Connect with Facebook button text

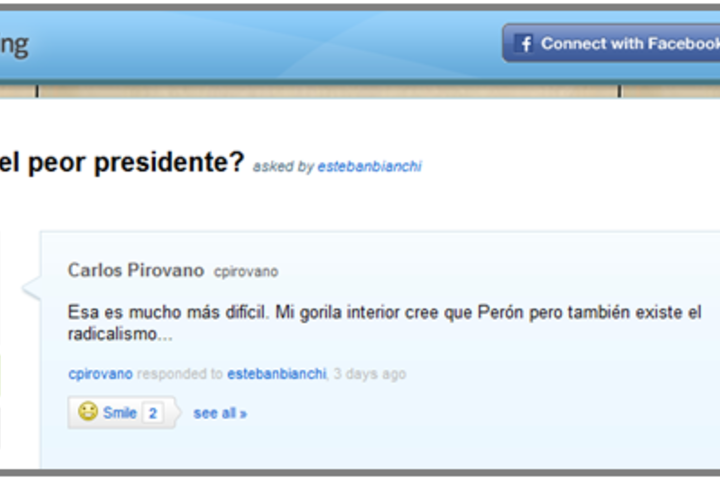coord(630,44)
